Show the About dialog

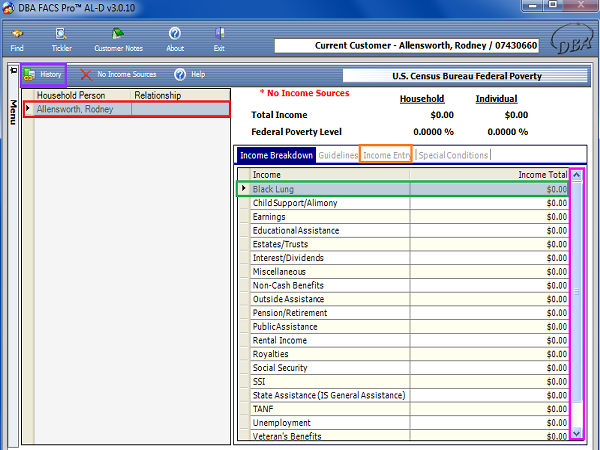(175, 40)
